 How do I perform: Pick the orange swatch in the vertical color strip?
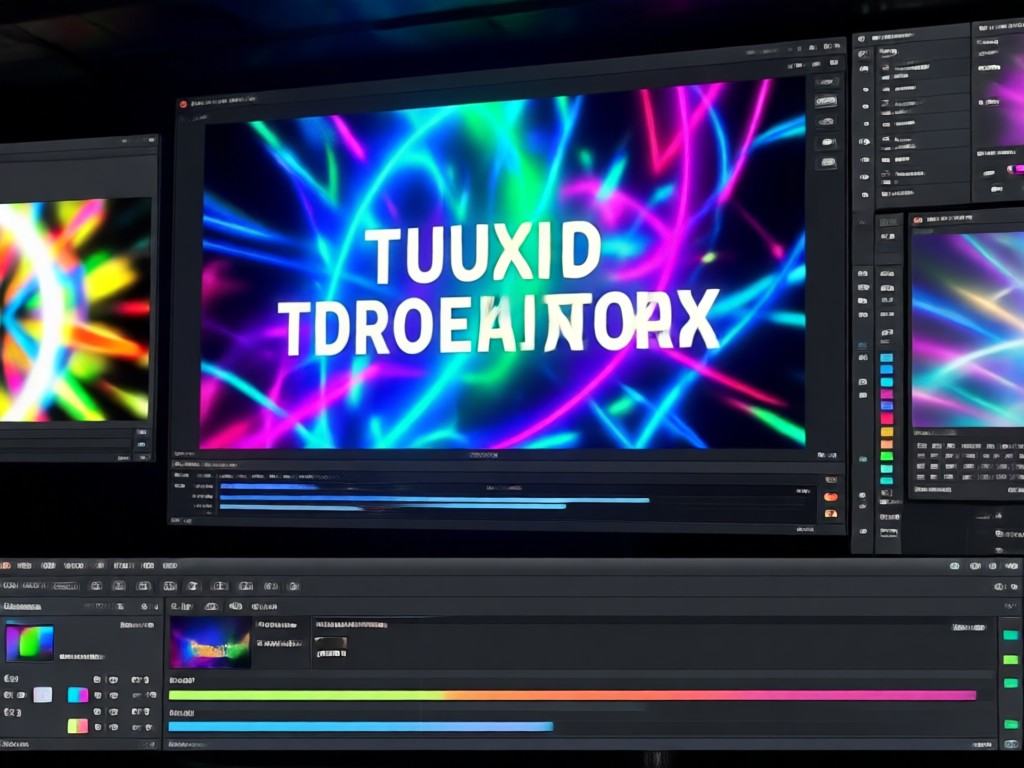point(887,444)
